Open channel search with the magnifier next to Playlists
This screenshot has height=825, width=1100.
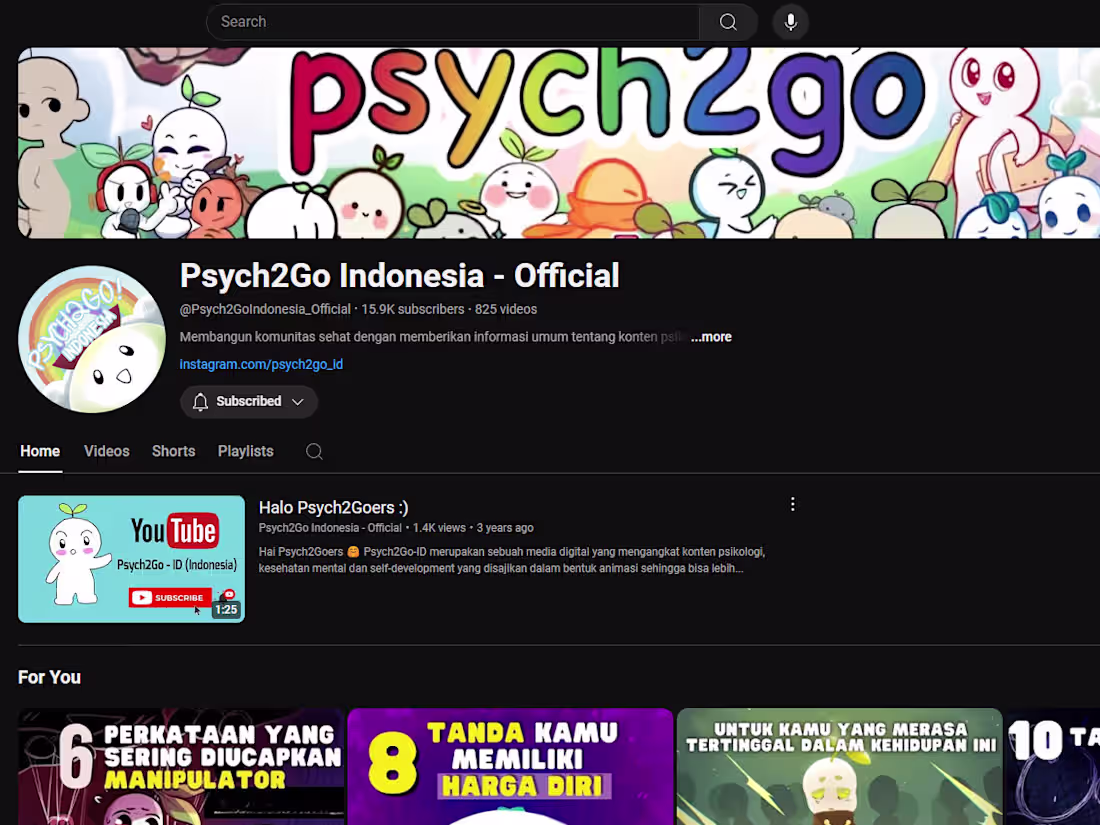(x=313, y=451)
